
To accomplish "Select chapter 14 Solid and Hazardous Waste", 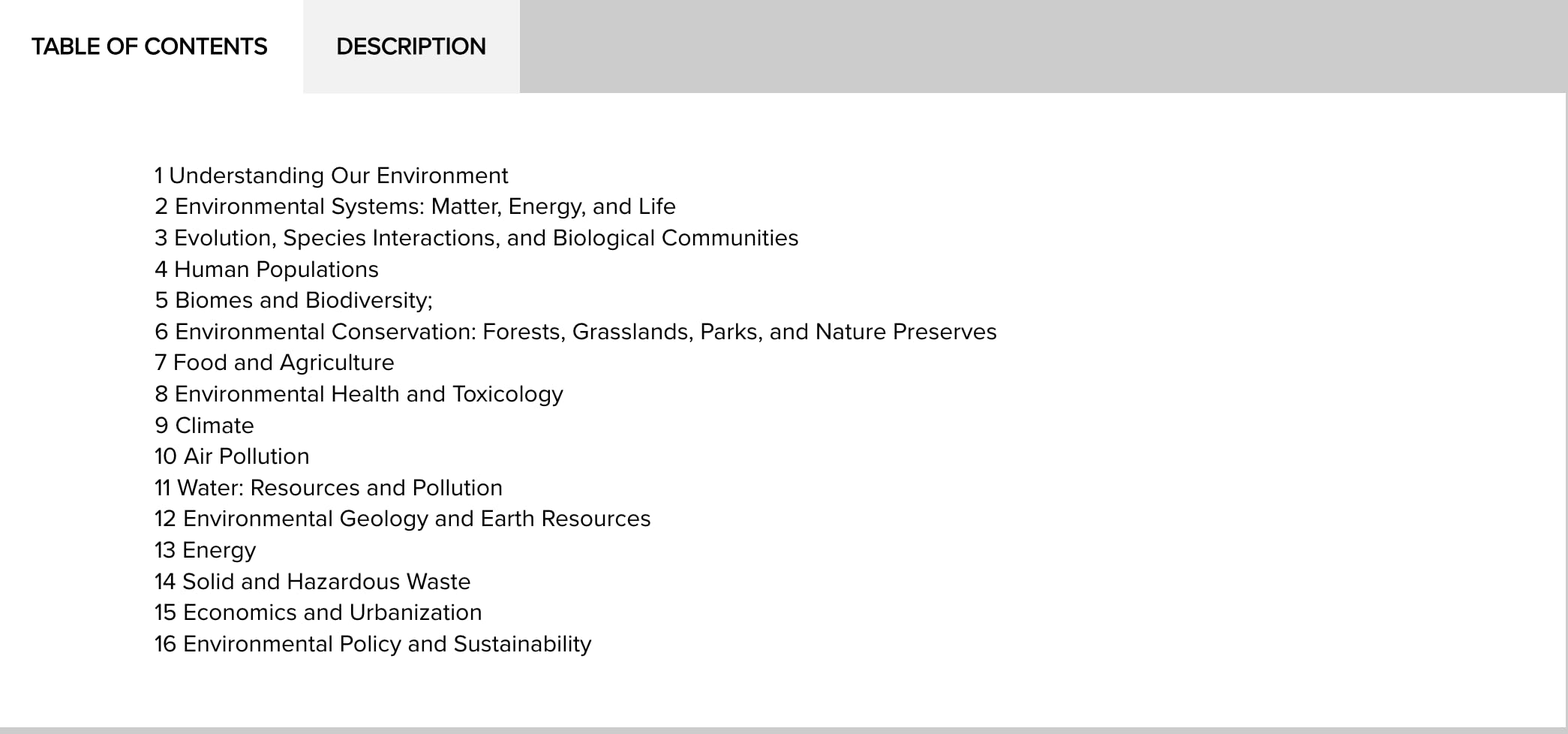I will point(312,582).
